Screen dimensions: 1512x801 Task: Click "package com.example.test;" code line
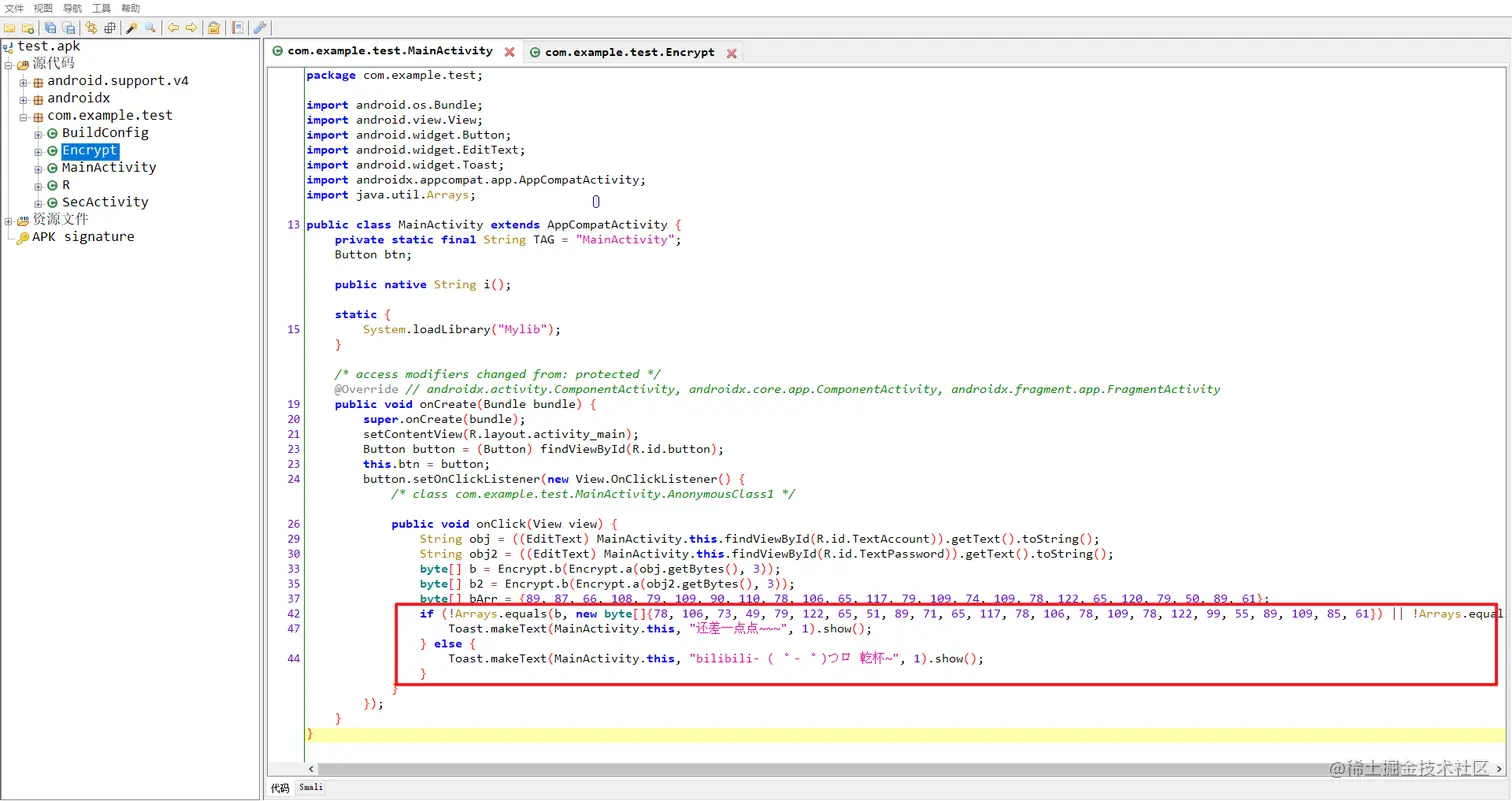(394, 75)
